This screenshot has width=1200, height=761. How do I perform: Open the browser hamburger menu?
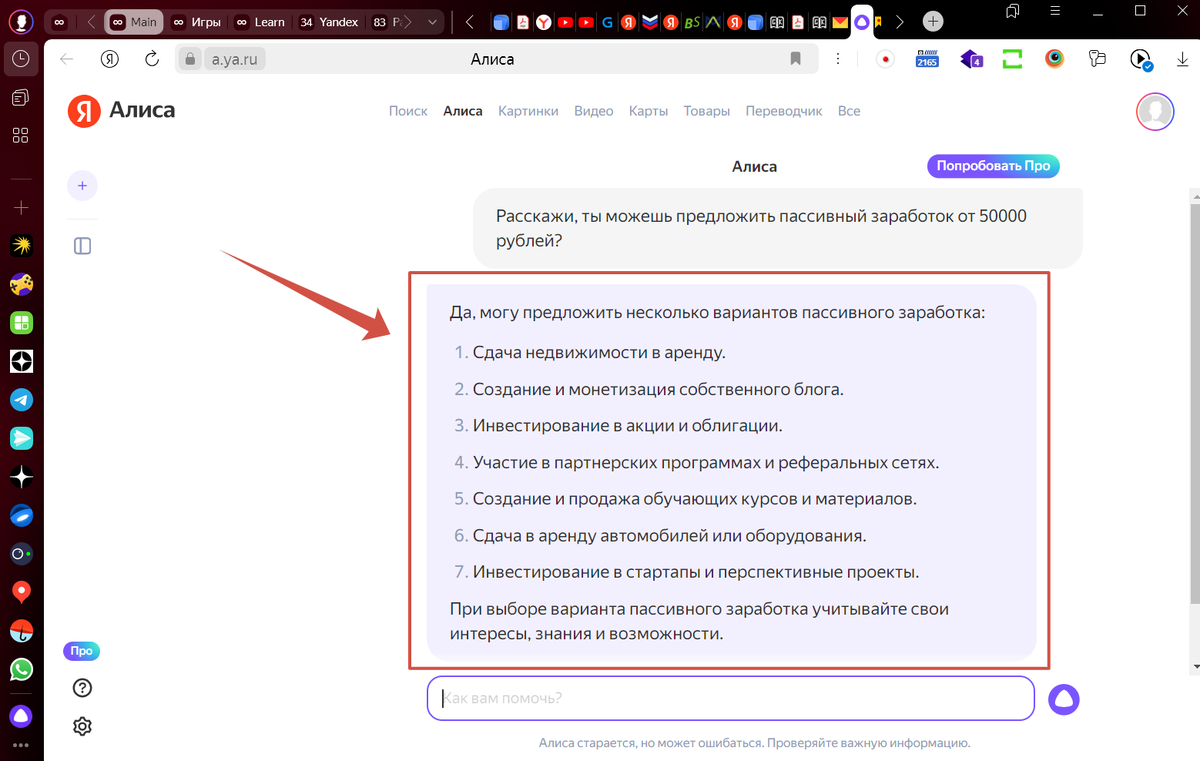tap(1054, 11)
